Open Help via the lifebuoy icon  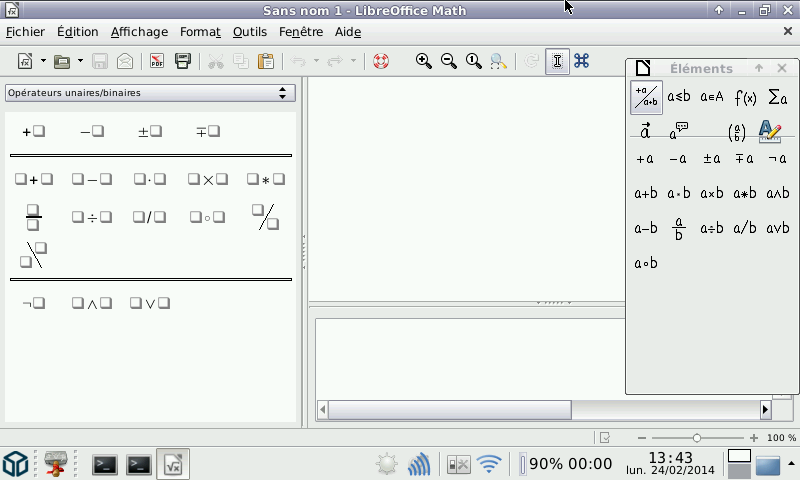pos(381,61)
